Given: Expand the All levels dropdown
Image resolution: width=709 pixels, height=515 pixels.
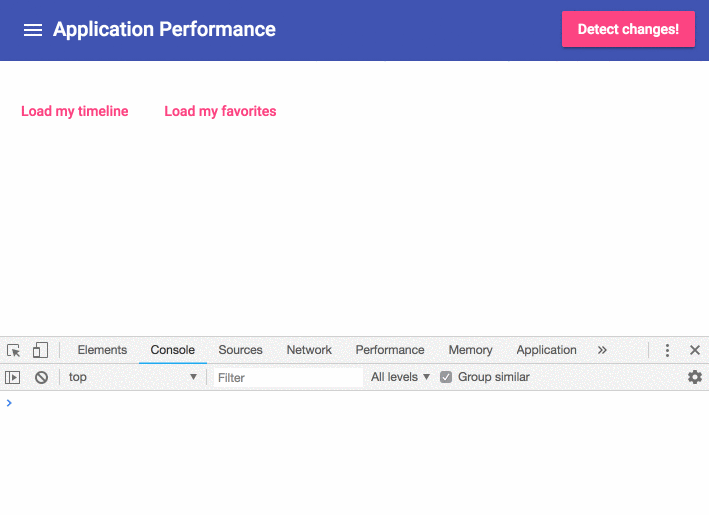Looking at the screenshot, I should point(400,377).
